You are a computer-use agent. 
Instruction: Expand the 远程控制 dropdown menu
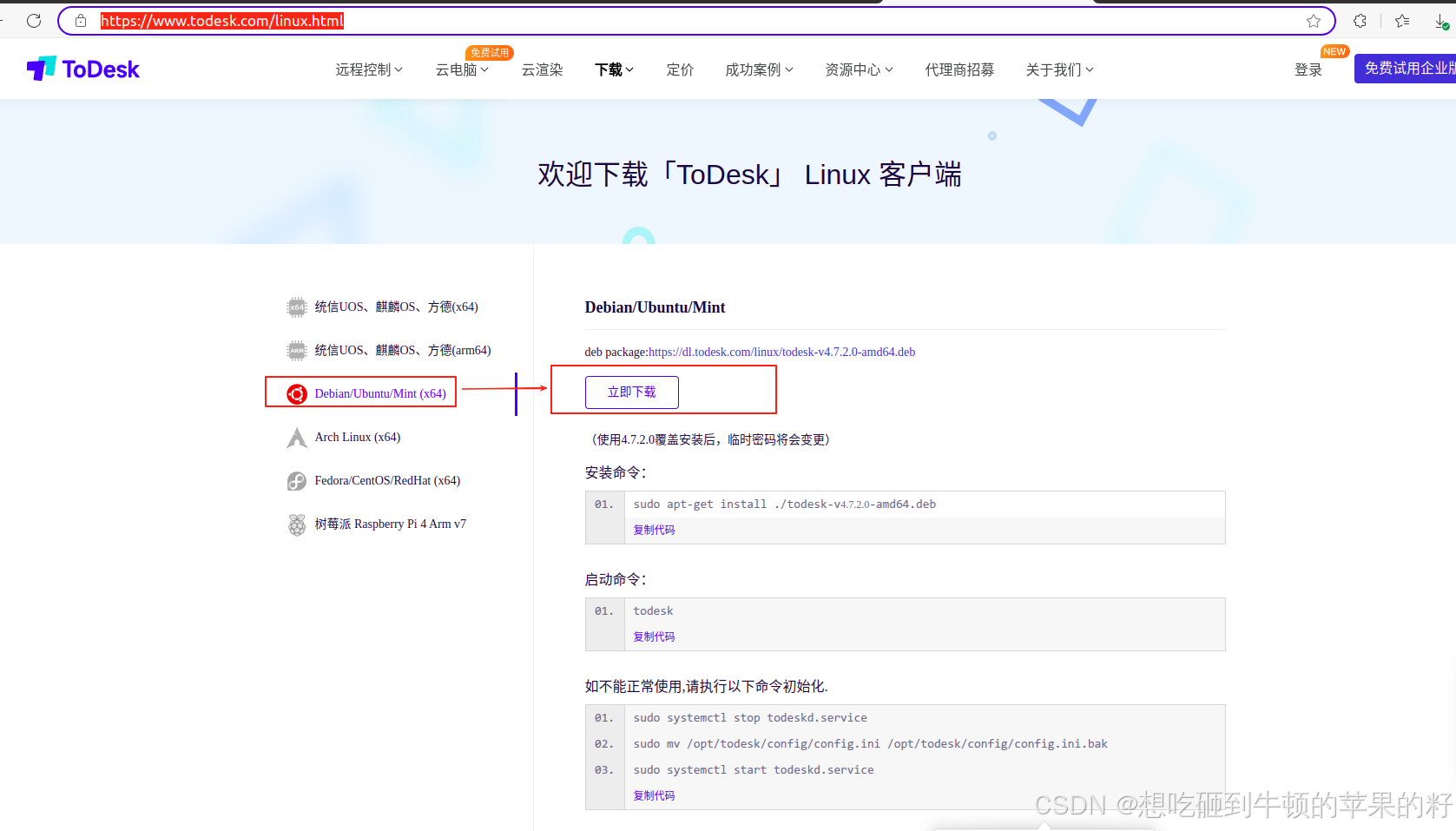(369, 70)
